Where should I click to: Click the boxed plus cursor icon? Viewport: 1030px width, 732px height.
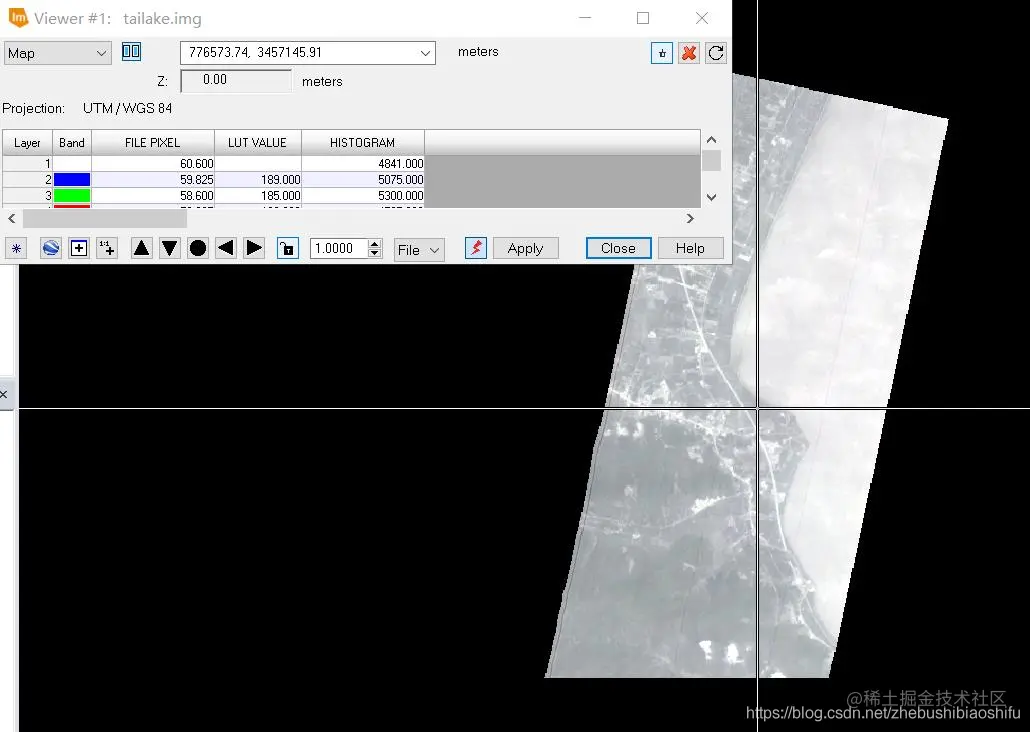point(79,248)
